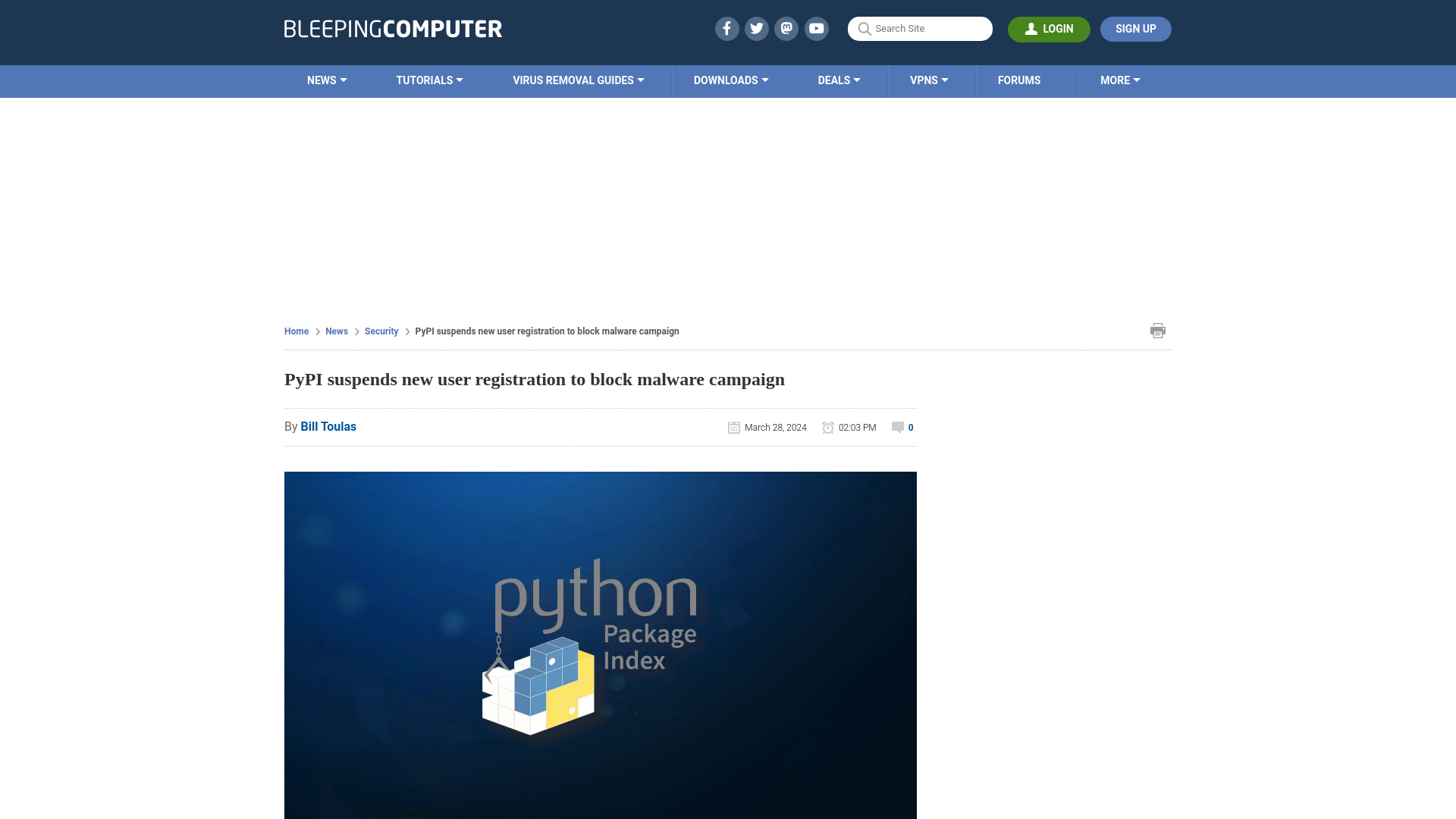Click the SIGN UP button
Image resolution: width=1456 pixels, height=819 pixels.
coord(1135,28)
